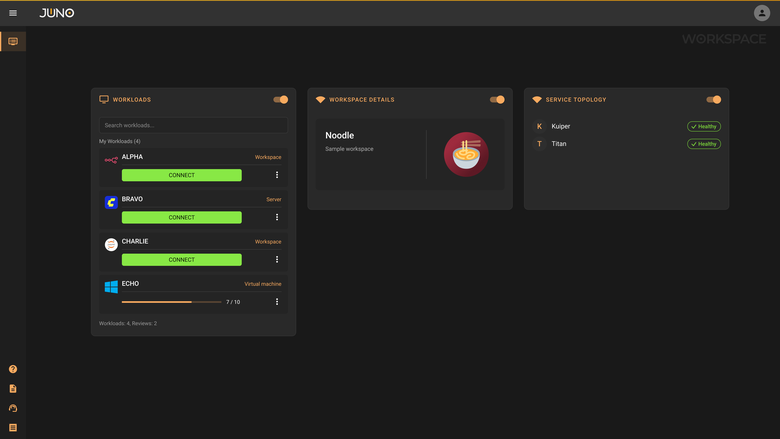Toggle the Workloads panel switch
This screenshot has width=780, height=439.
pos(281,99)
